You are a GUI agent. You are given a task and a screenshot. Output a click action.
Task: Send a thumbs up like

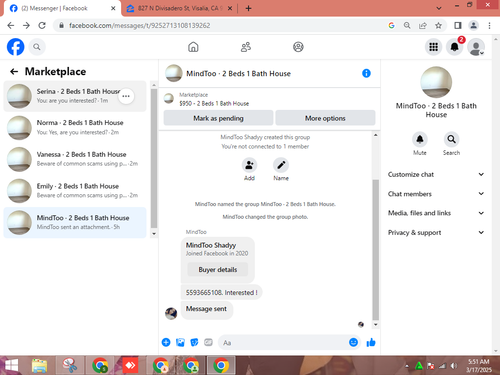[x=371, y=342]
